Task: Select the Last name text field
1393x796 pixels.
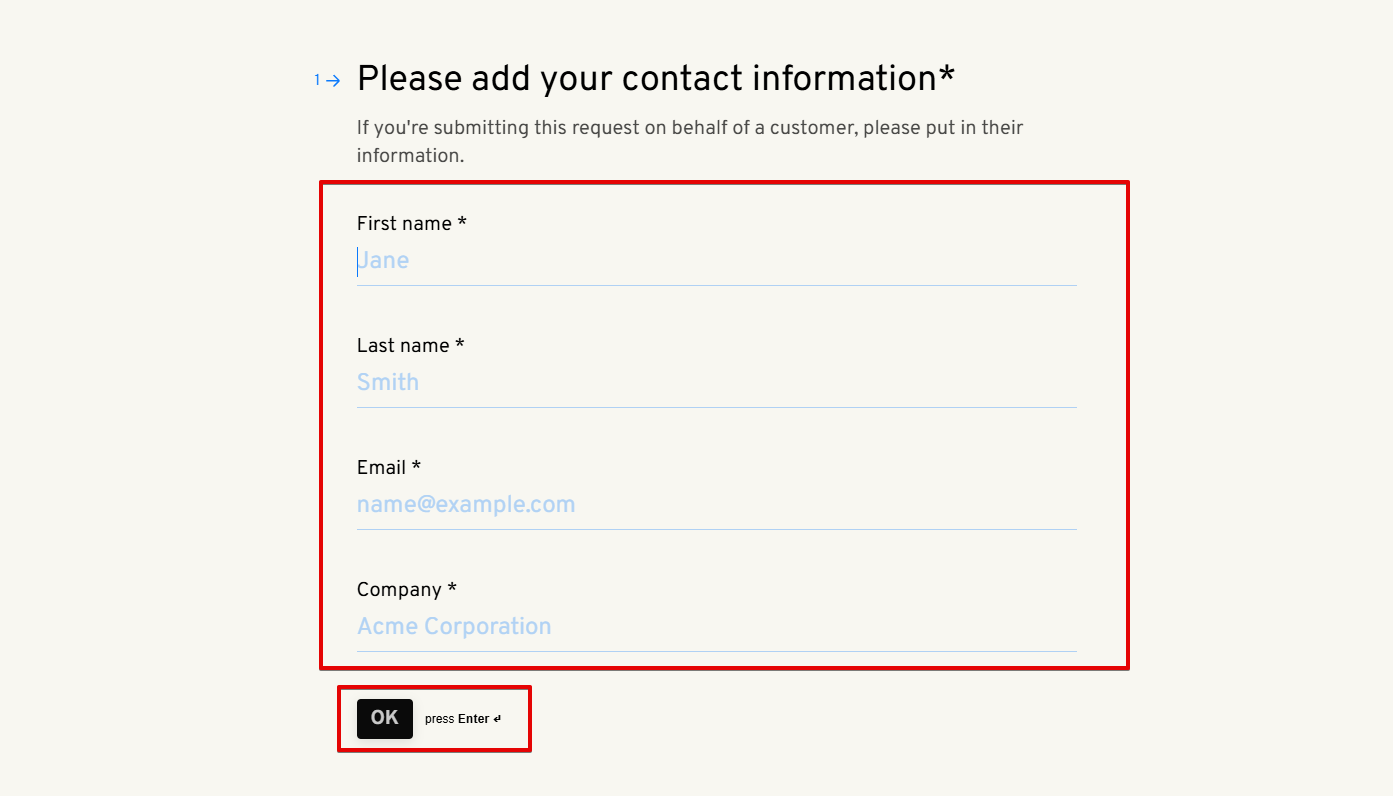Action: [715, 383]
